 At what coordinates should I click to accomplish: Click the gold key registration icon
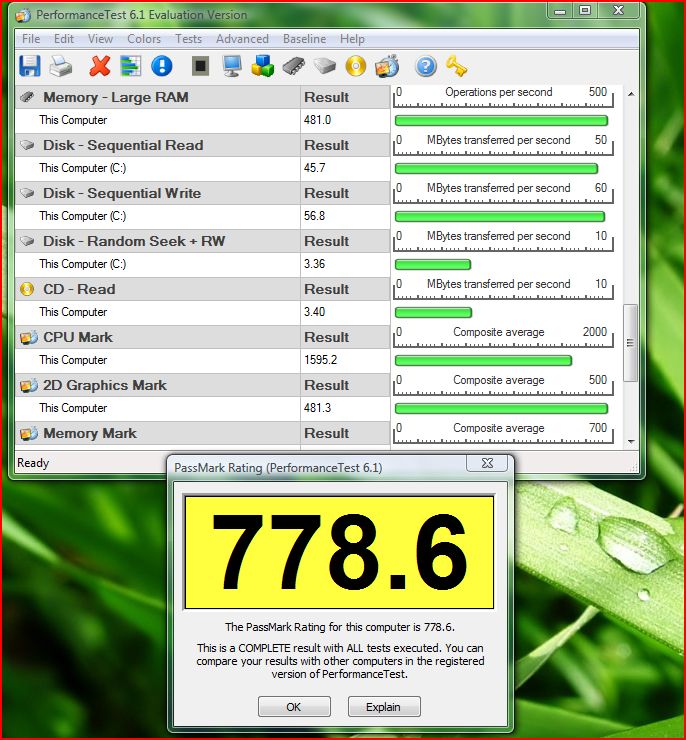456,66
